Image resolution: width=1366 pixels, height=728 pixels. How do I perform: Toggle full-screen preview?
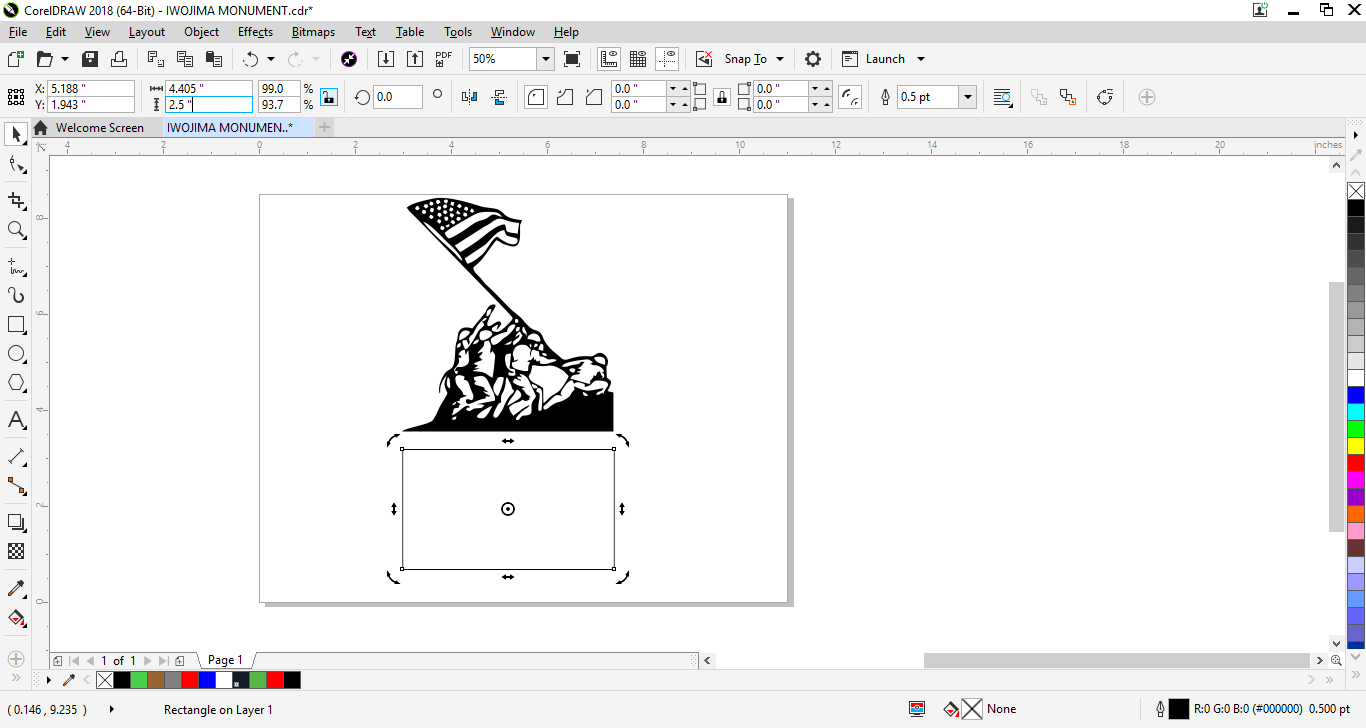click(x=572, y=59)
